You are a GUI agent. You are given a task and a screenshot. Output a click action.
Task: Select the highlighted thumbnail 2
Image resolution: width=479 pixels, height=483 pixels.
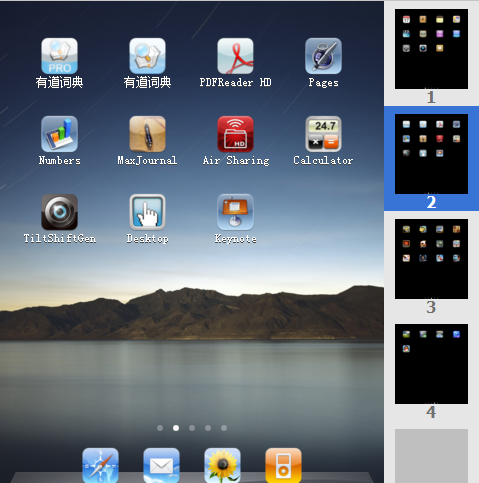pos(431,154)
